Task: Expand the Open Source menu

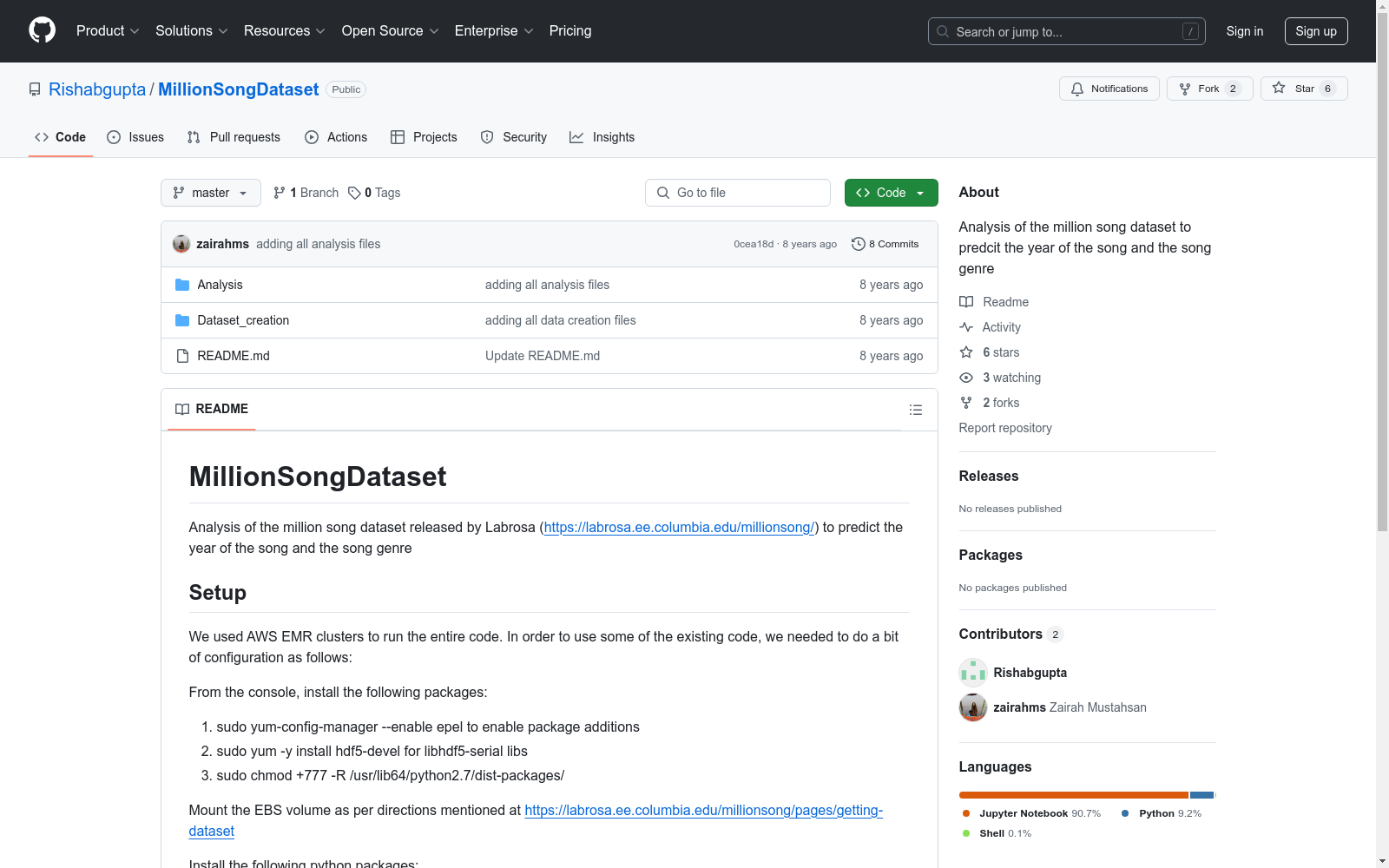Action: coord(391,31)
